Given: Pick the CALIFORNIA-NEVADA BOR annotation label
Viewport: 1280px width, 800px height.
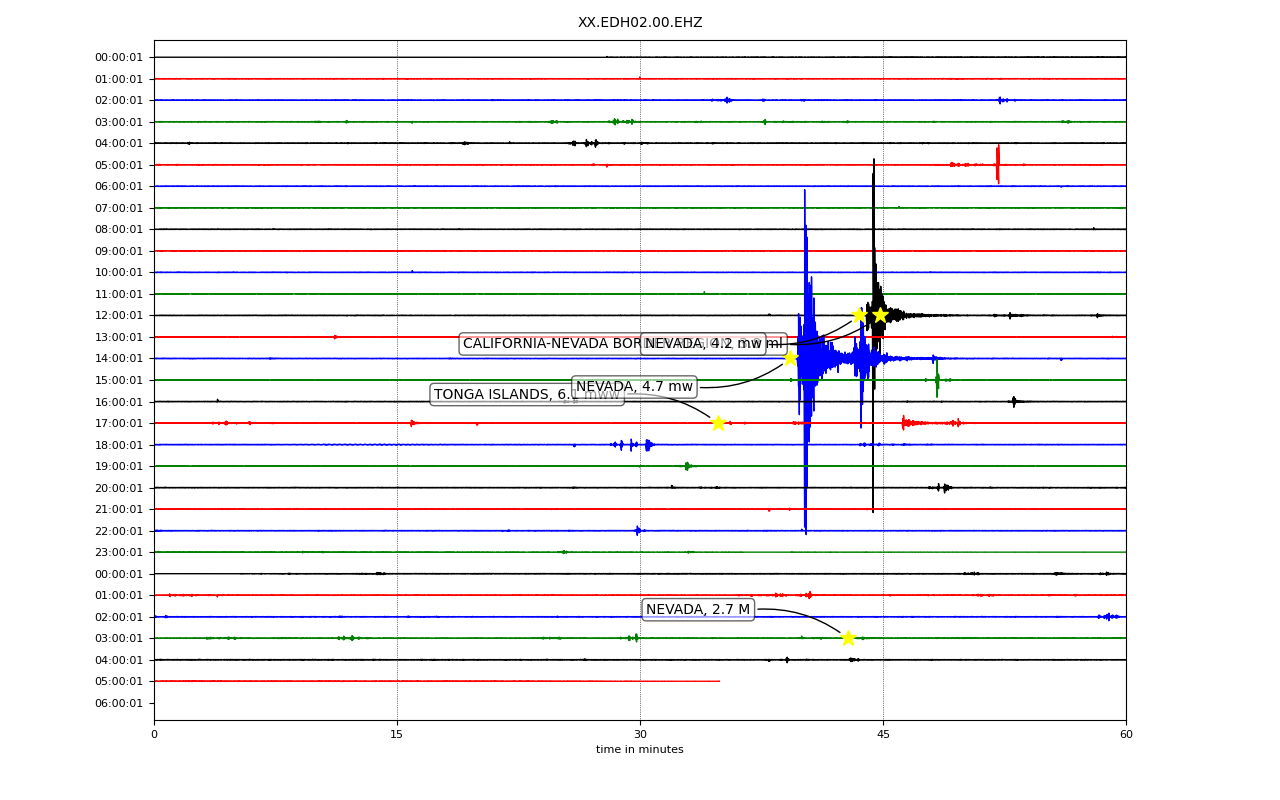Looking at the screenshot, I should tap(550, 344).
